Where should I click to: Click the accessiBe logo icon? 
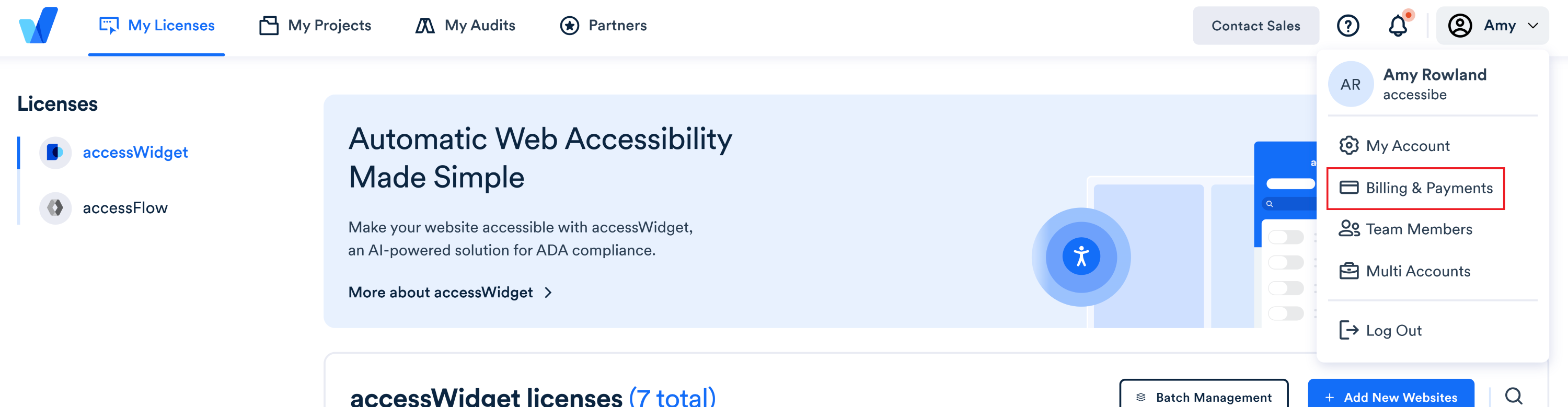point(38,26)
